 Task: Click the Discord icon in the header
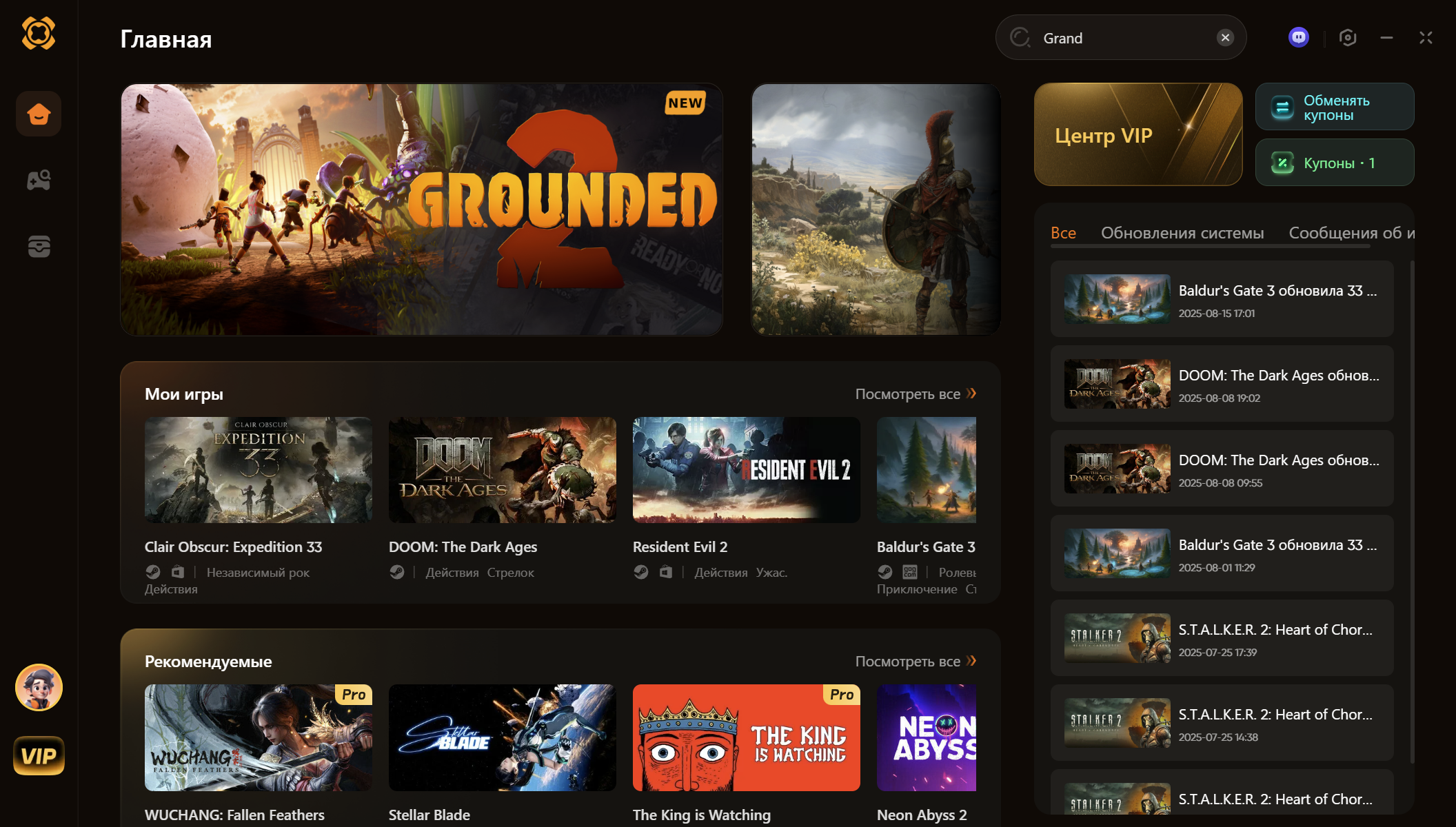(x=1298, y=37)
